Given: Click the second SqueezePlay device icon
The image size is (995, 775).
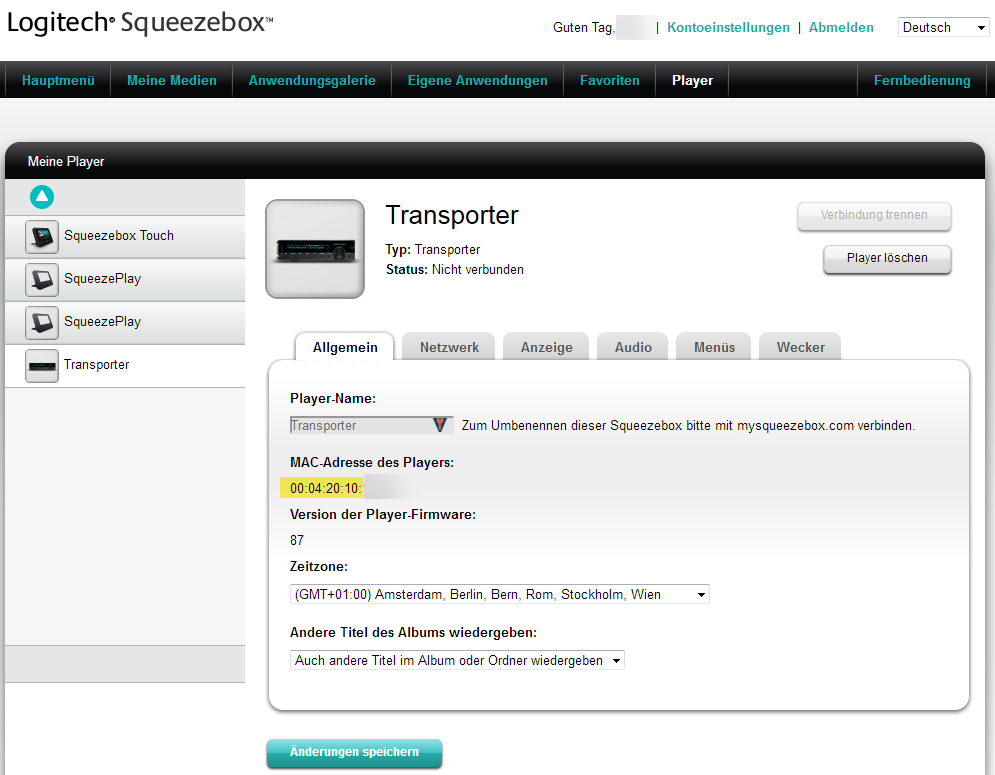Looking at the screenshot, I should tap(42, 323).
